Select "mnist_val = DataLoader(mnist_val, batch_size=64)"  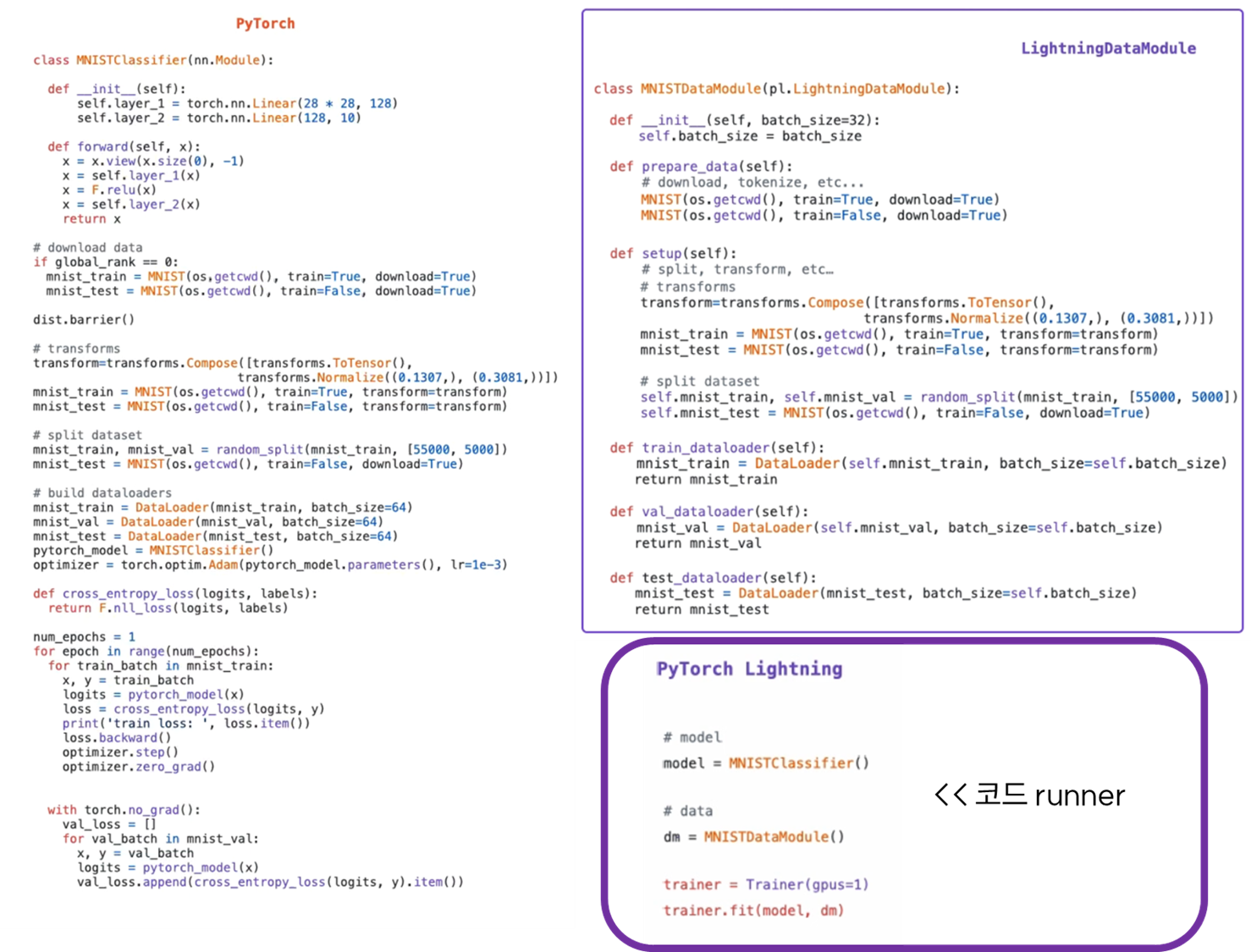coord(208,521)
